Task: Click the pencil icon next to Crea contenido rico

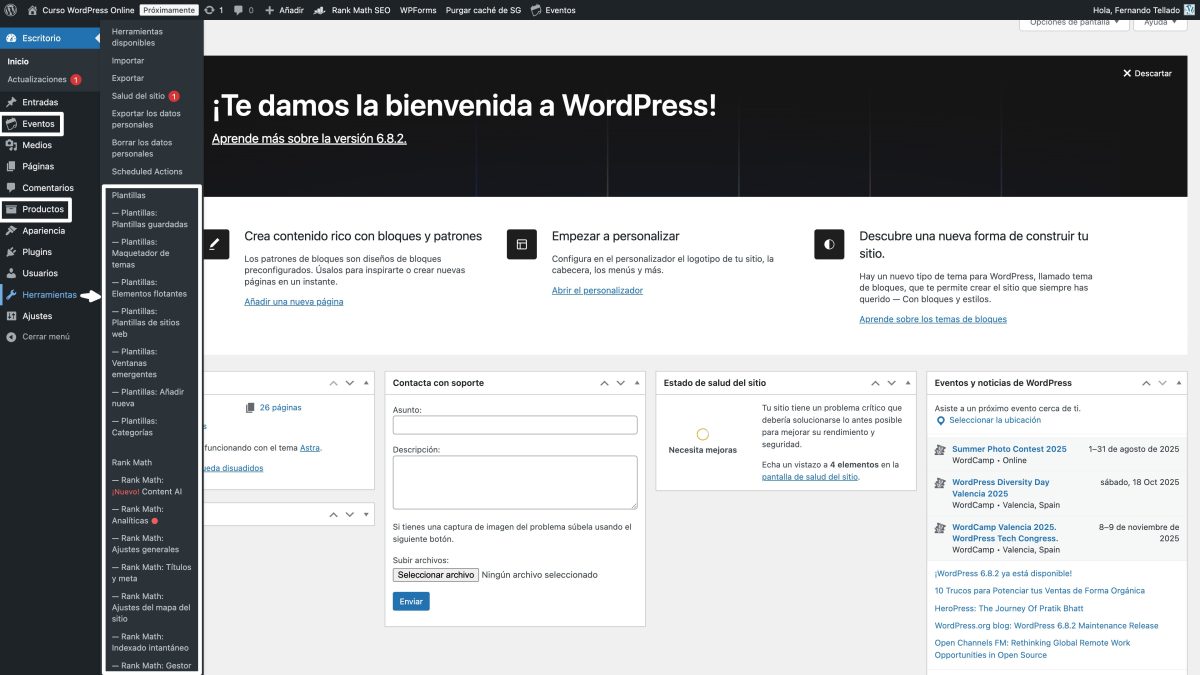Action: point(216,243)
